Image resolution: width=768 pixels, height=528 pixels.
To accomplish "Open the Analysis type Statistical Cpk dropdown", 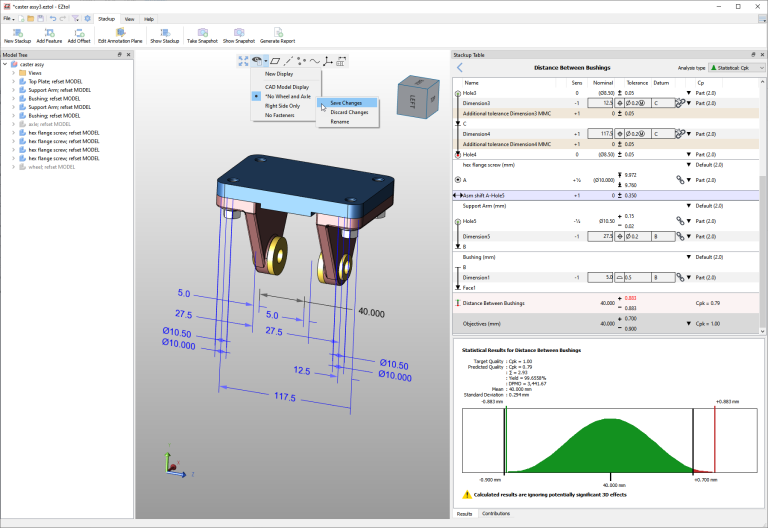I will click(x=737, y=68).
